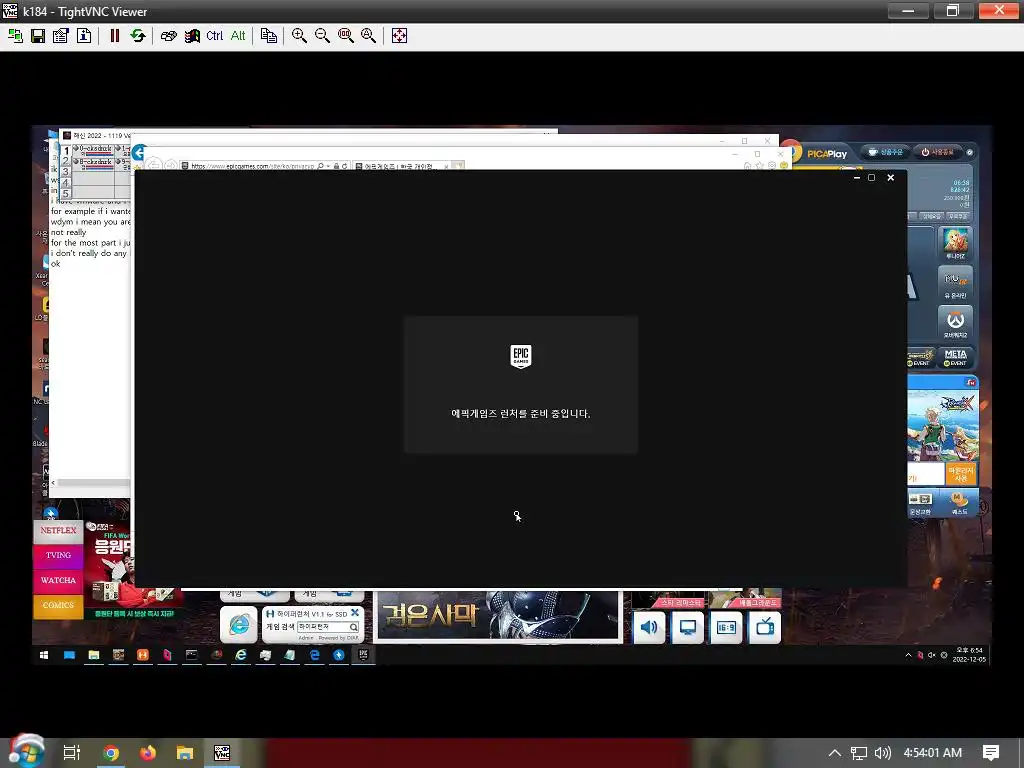Enable auto-zoom scaling icon
This screenshot has height=768, width=1024.
(368, 36)
